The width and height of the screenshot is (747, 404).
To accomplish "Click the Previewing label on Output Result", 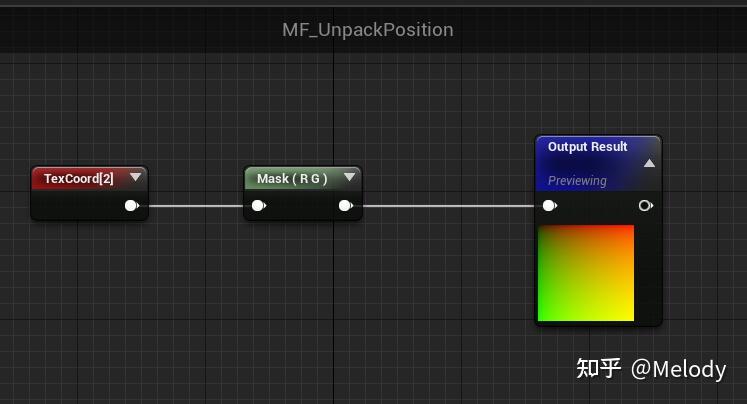I will coord(577,181).
